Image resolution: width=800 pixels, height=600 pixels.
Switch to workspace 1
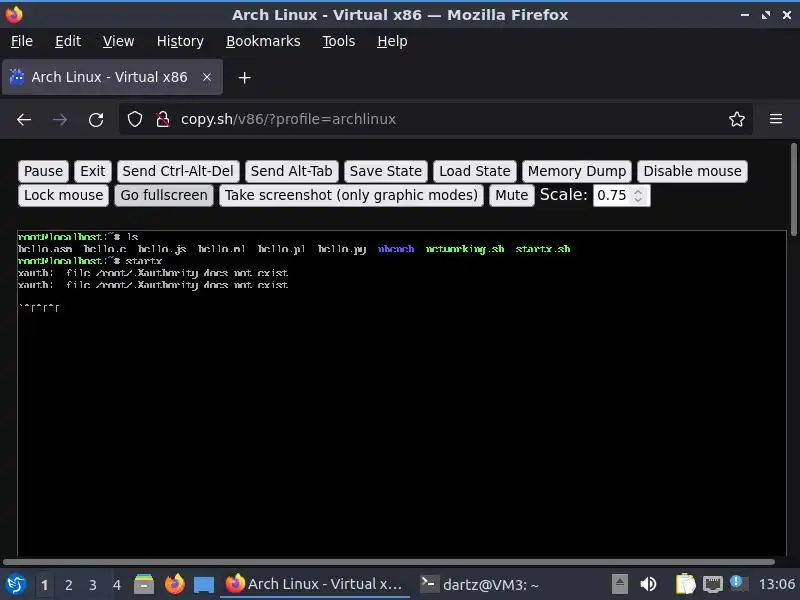click(45, 585)
